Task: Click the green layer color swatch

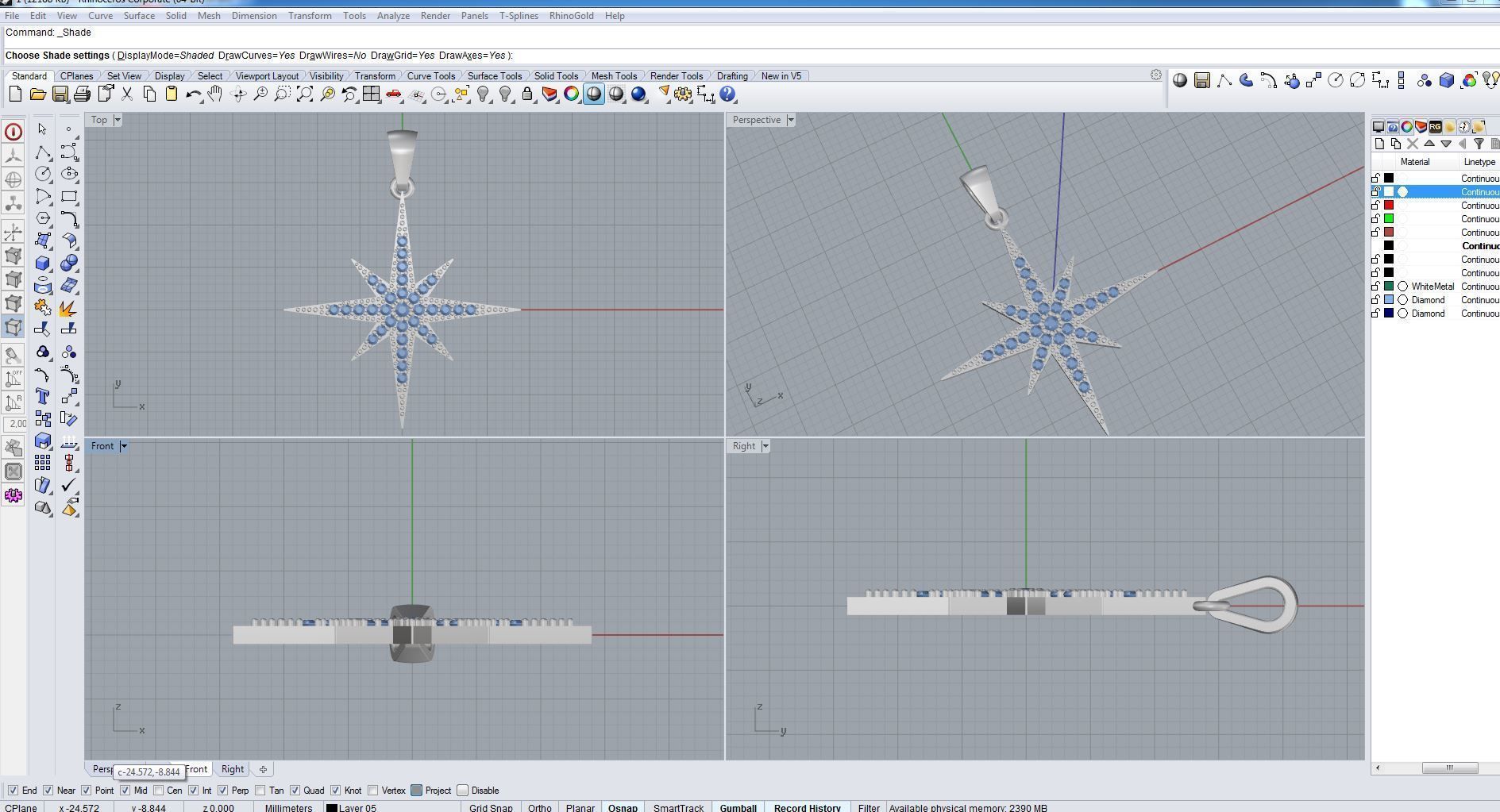Action: [1389, 219]
